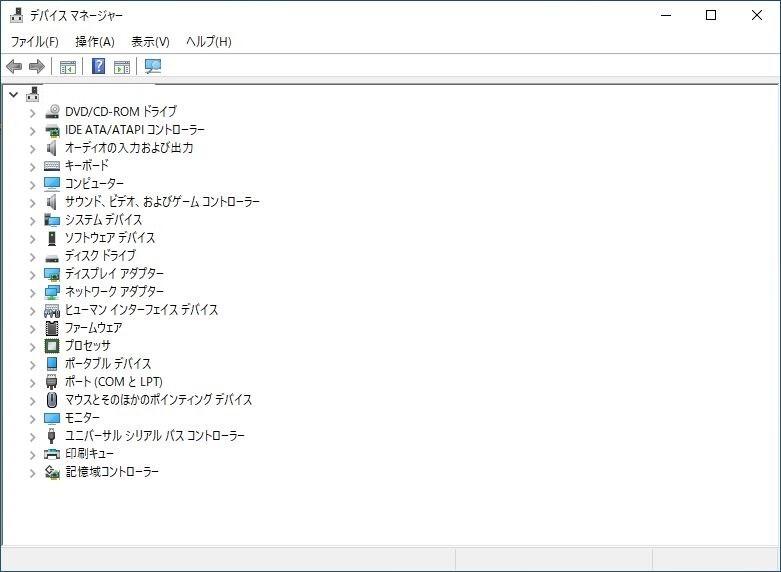Select the IDE ATA/ATAPI コントローラー label
Viewport: 781px width, 572px height.
tap(135, 130)
